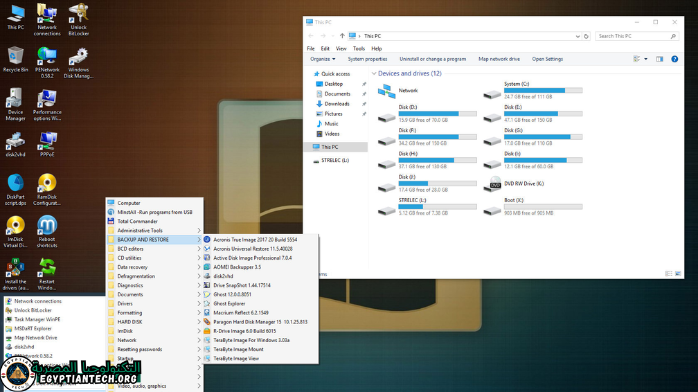Click the Up arrow in Explorer navigation
Screen dimensions: 698x392
coord(342,36)
